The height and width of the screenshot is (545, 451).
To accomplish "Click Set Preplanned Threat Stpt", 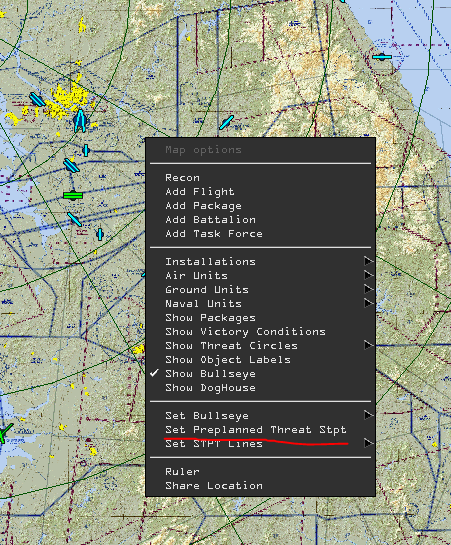I will coord(256,430).
